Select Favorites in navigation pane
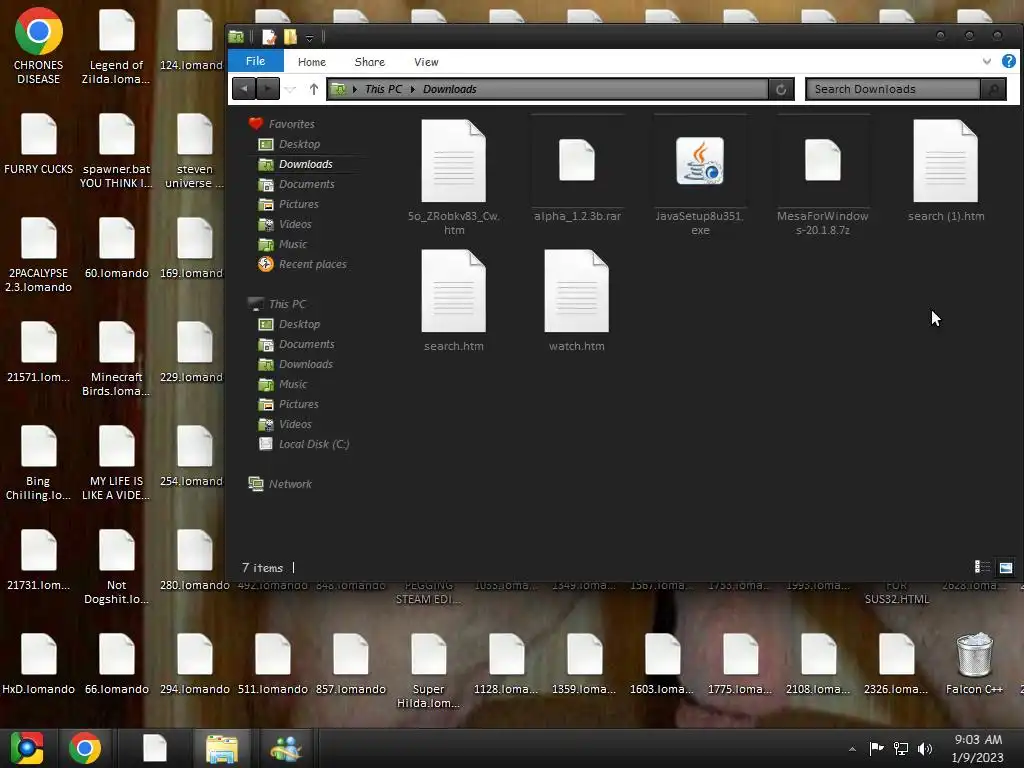Screen dimensions: 1024x768 (281, 124)
